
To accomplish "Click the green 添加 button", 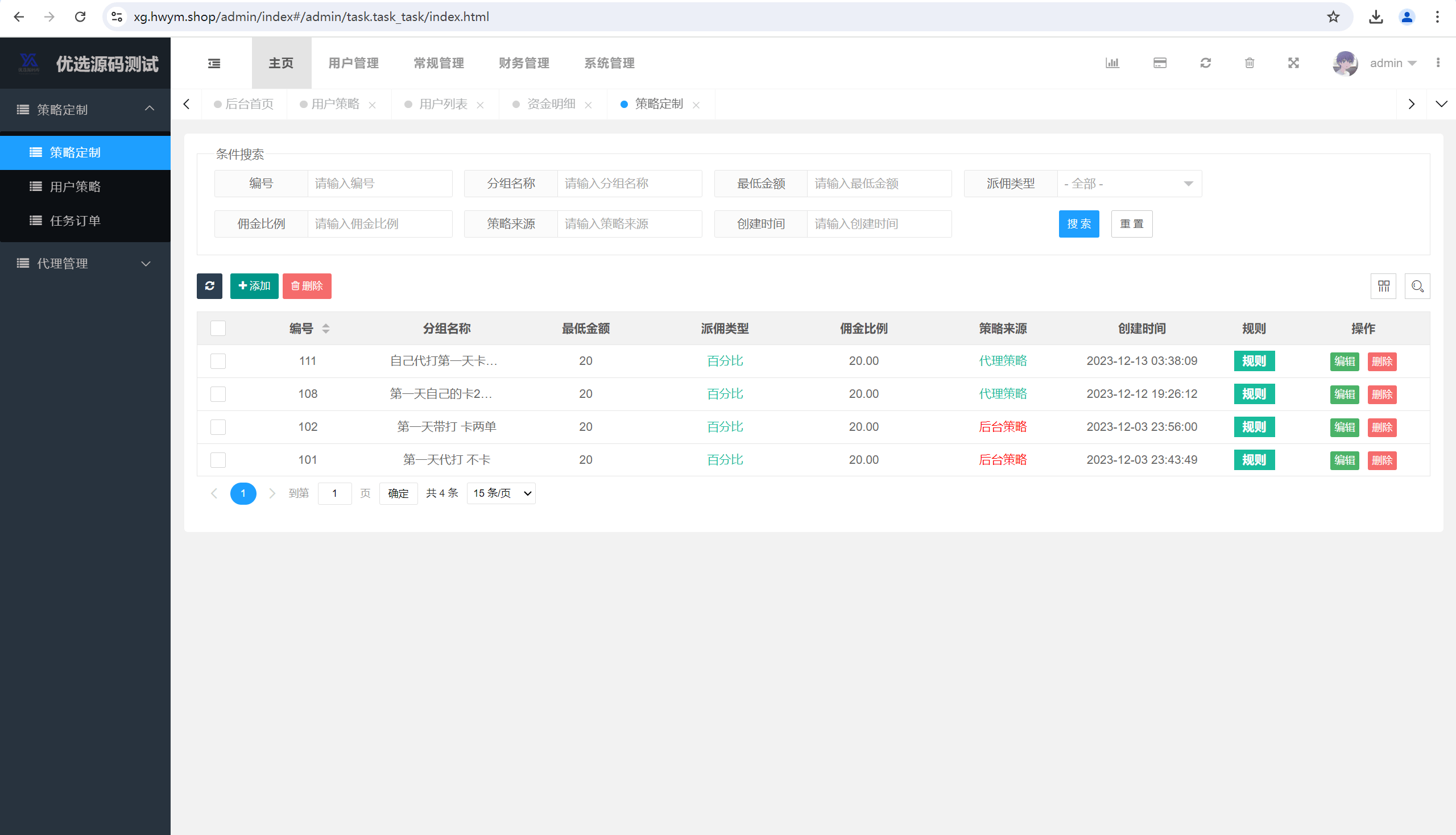I will coord(254,285).
